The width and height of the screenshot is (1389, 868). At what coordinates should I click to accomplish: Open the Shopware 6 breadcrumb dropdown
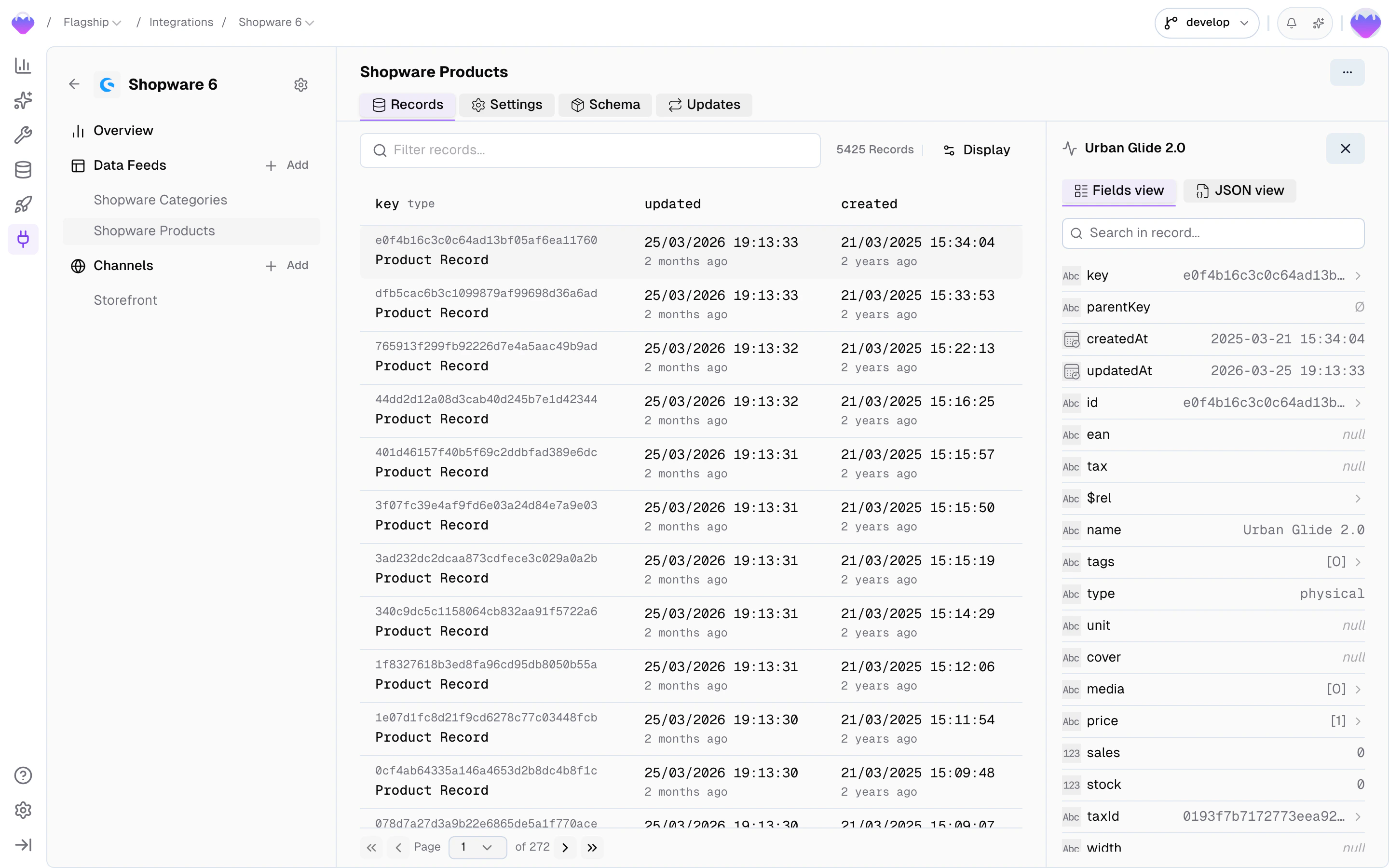pyautogui.click(x=276, y=22)
